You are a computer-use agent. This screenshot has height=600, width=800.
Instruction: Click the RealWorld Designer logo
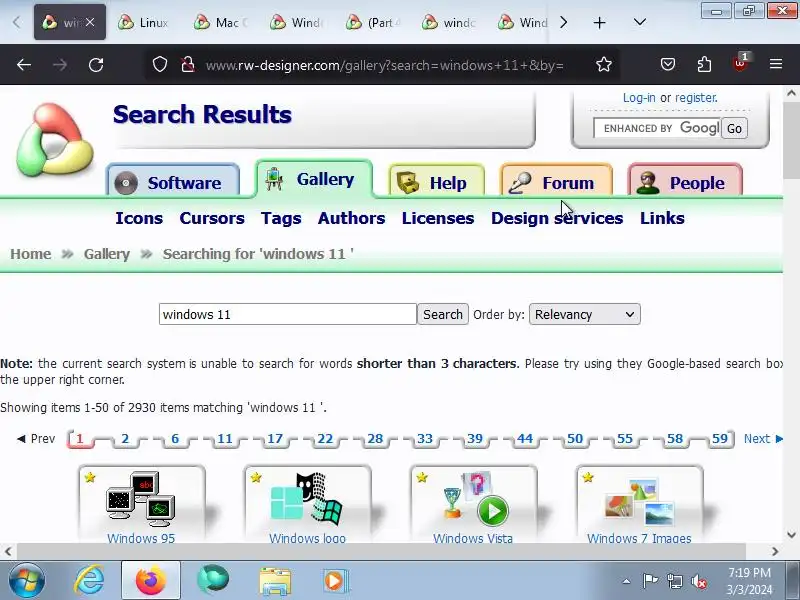pos(55,140)
